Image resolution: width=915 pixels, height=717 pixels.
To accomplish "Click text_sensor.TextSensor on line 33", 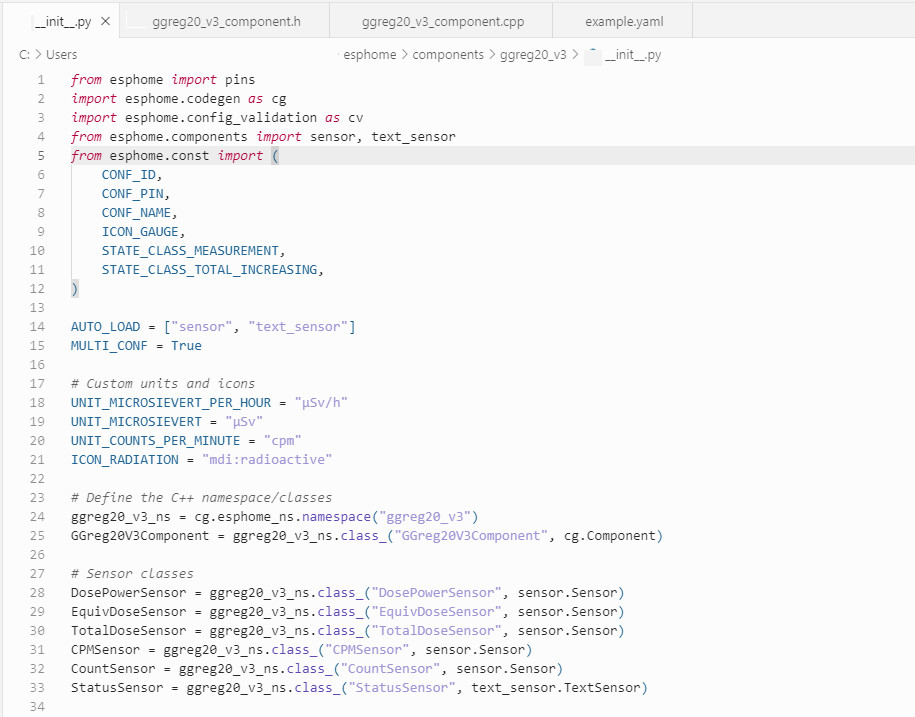I will point(559,688).
